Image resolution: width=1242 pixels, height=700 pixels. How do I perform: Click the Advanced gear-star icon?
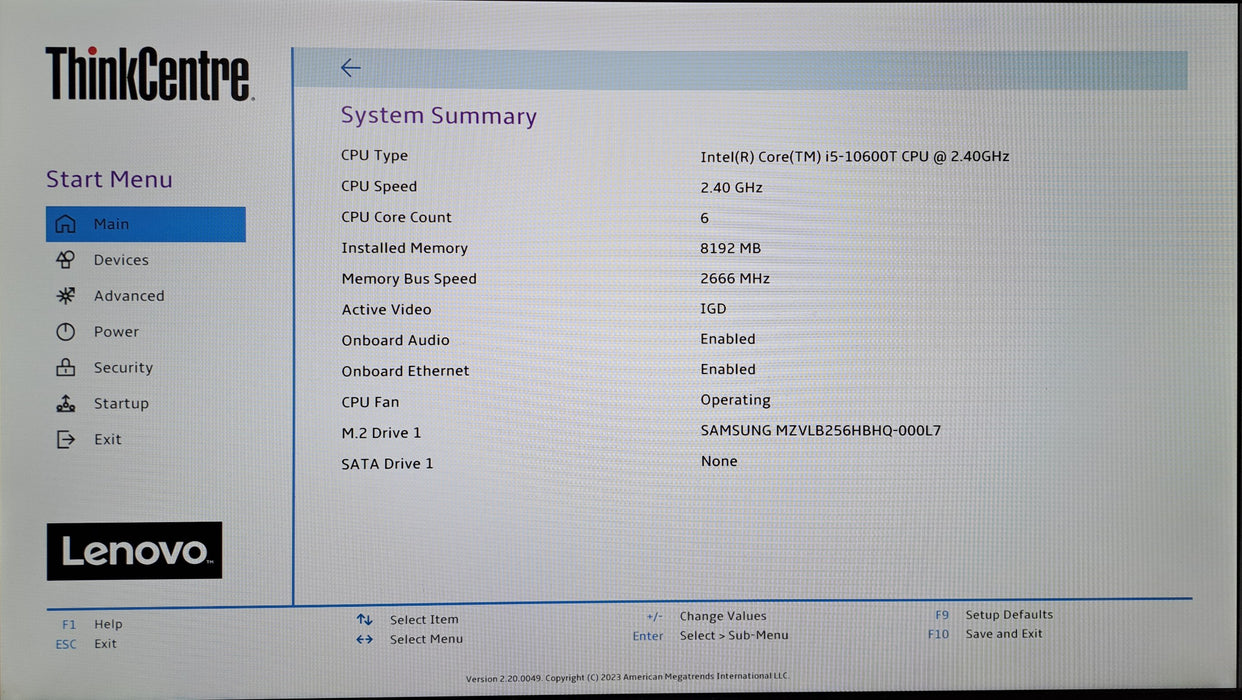click(x=65, y=296)
